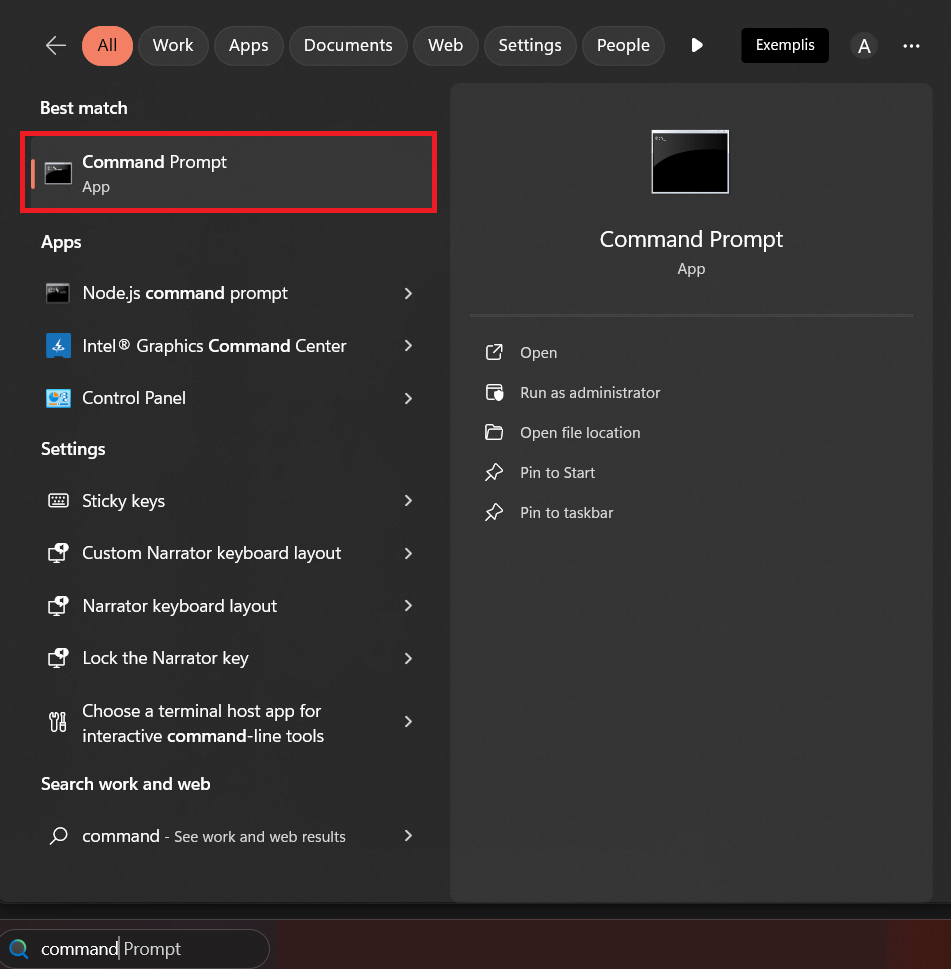Open Custom Narrator keyboard layout setting
Viewport: 951px width, 969px height.
click(x=229, y=553)
